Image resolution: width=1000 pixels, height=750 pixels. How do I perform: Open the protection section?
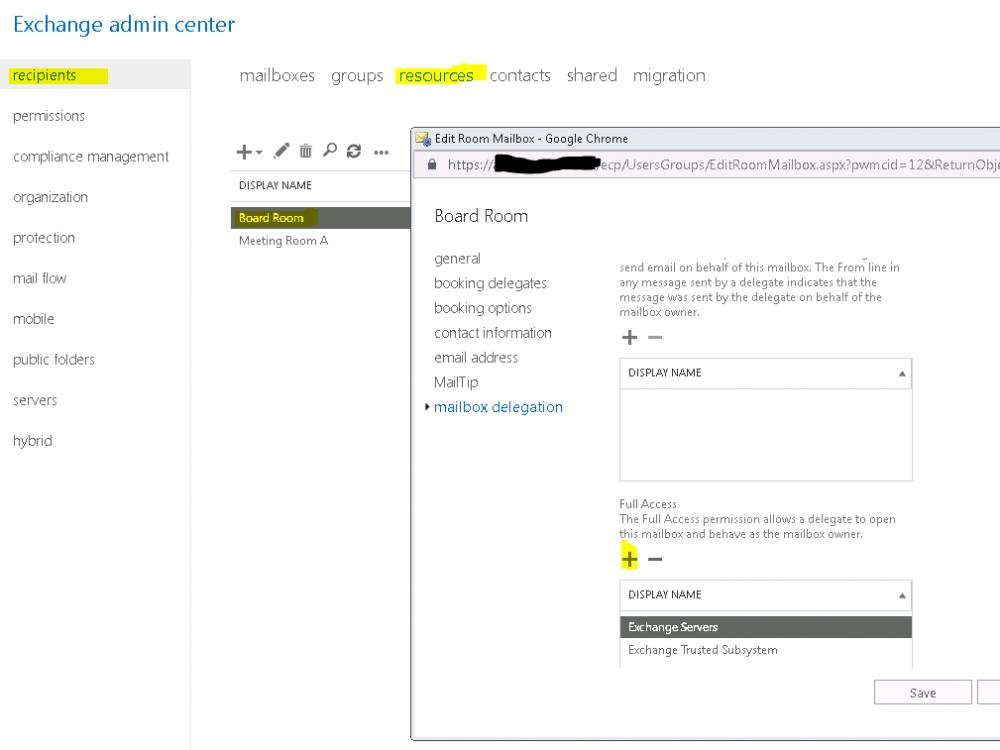pos(44,238)
